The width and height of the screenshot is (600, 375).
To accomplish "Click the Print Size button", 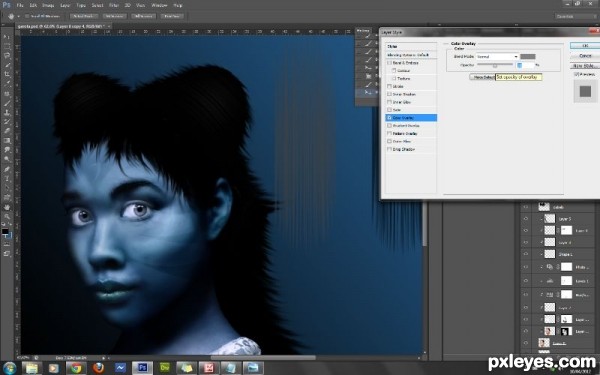I will (172, 16).
